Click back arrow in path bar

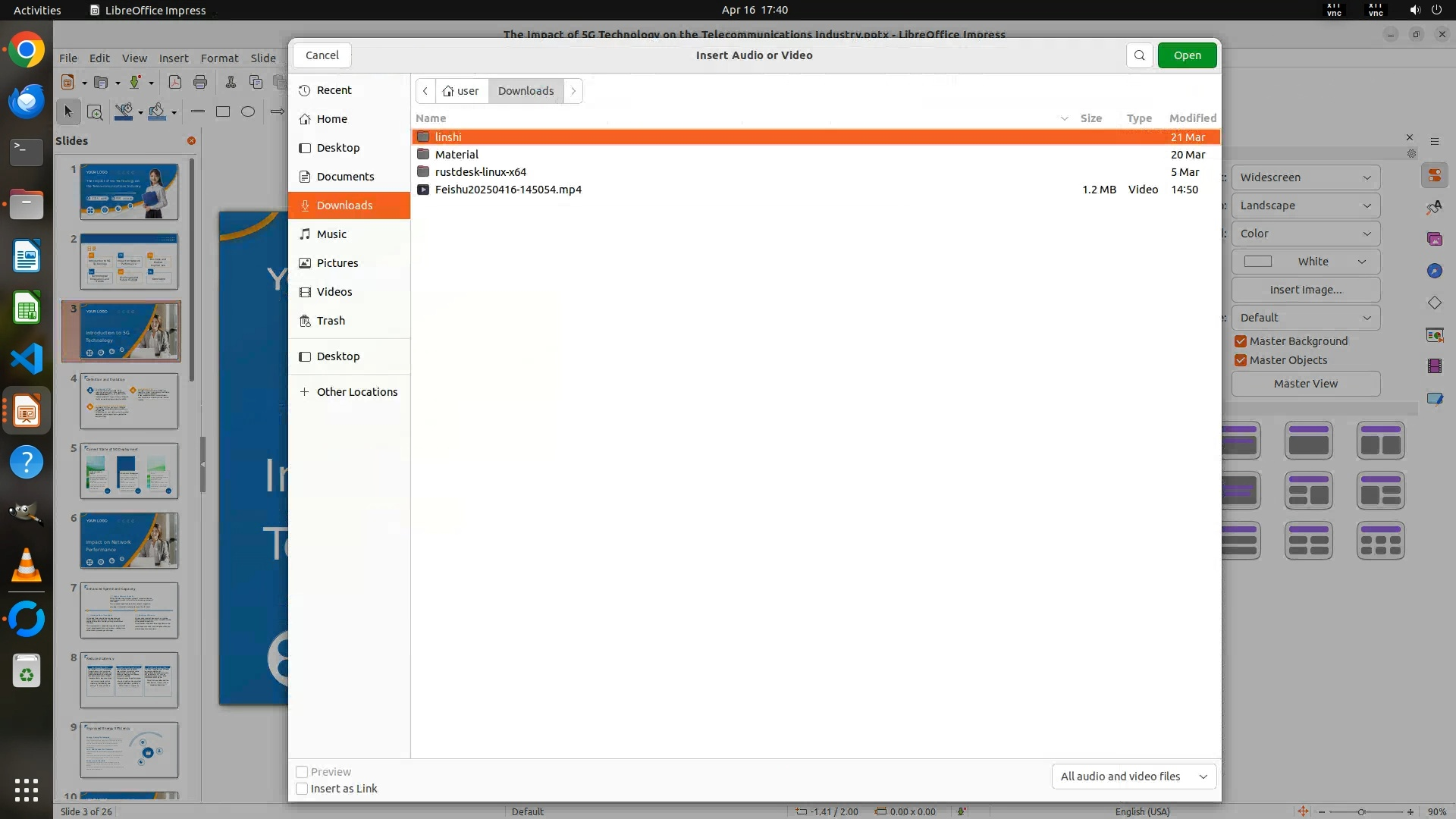coord(425,91)
